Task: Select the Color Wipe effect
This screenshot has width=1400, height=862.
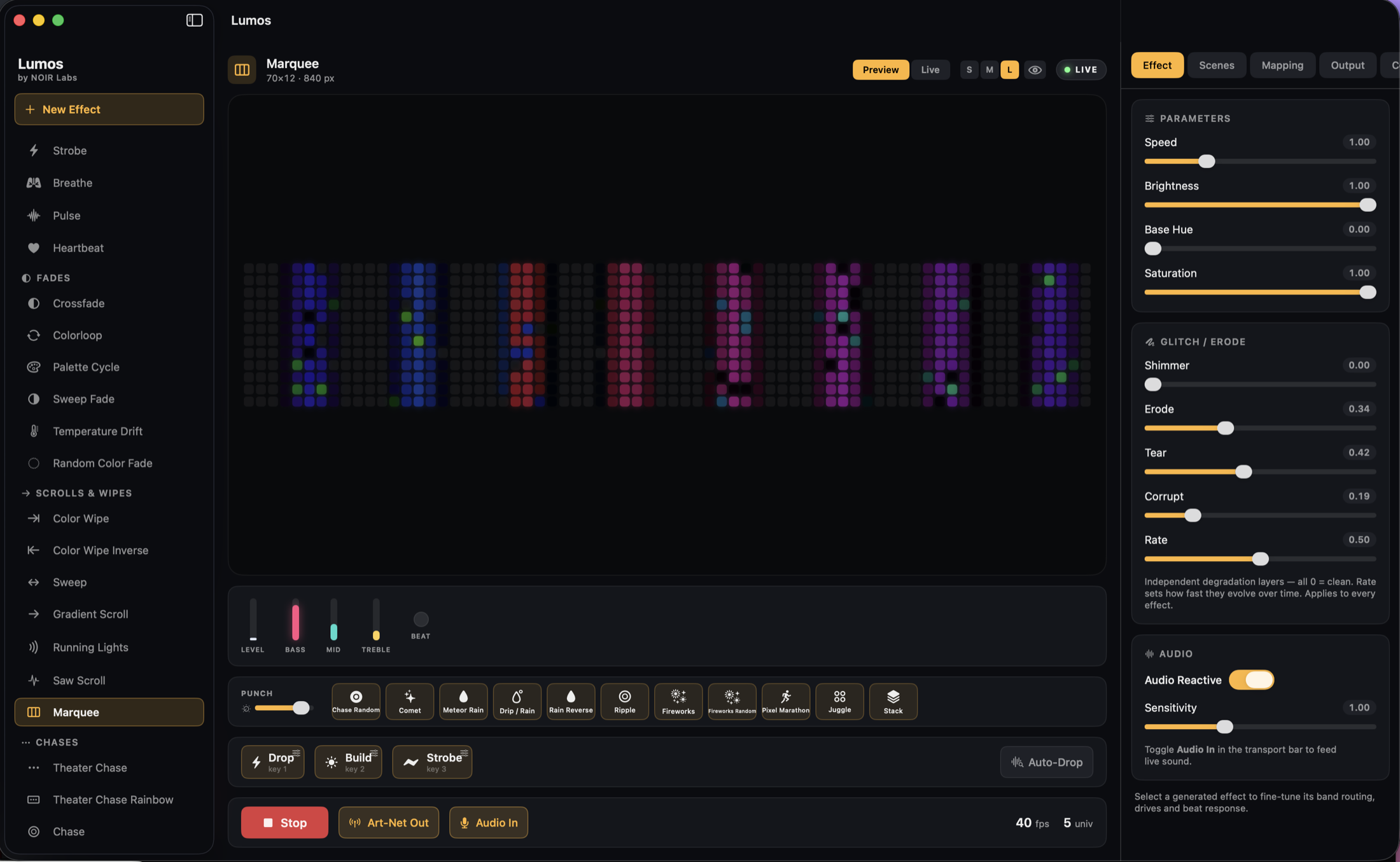Action: pos(109,518)
